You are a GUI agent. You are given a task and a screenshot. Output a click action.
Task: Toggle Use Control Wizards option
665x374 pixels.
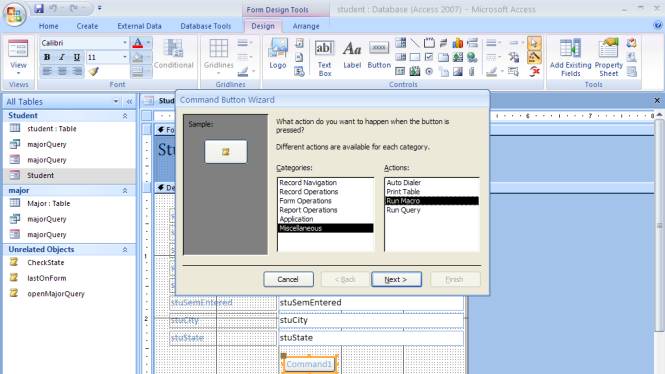click(x=534, y=57)
